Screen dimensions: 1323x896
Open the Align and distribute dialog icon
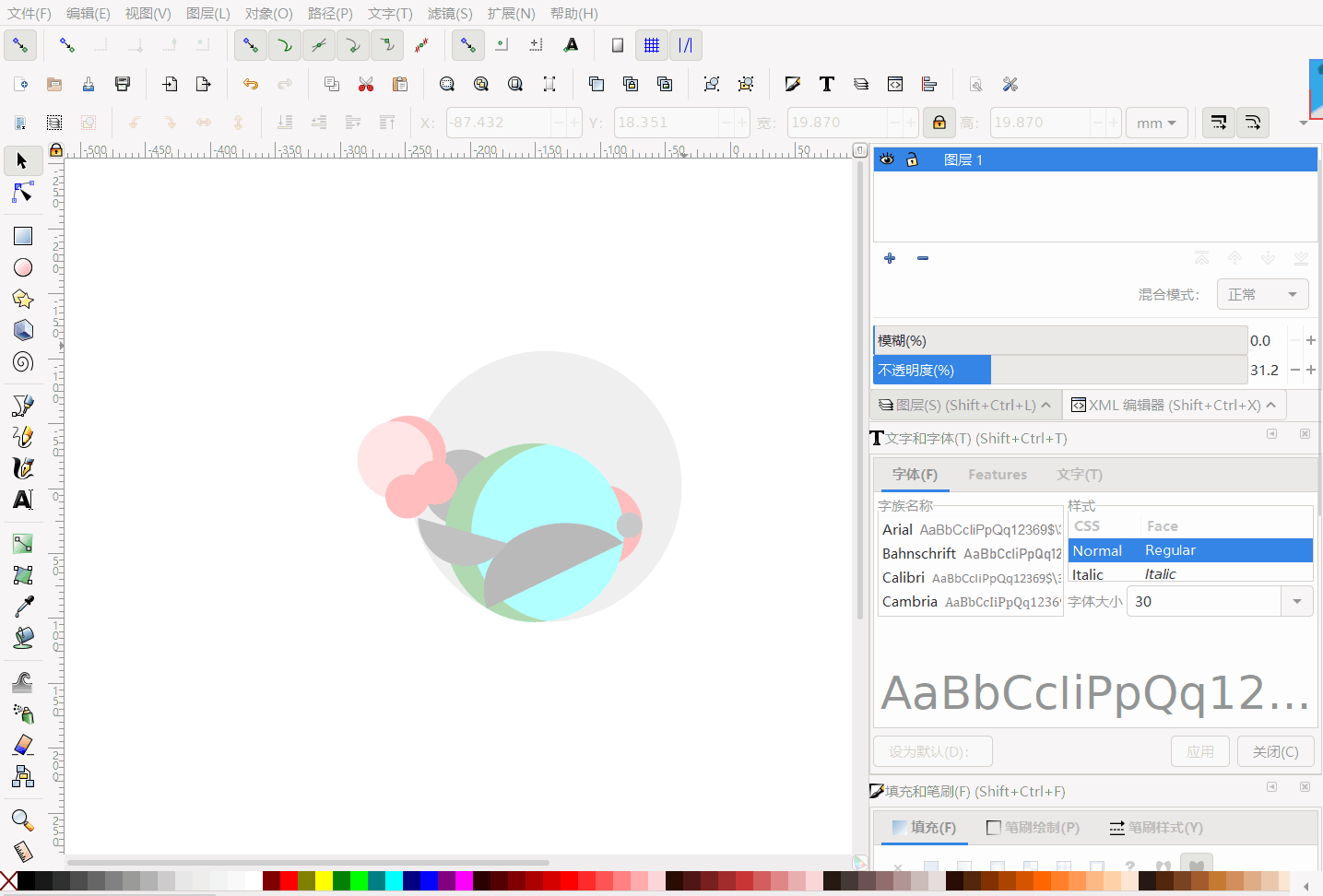tap(929, 84)
